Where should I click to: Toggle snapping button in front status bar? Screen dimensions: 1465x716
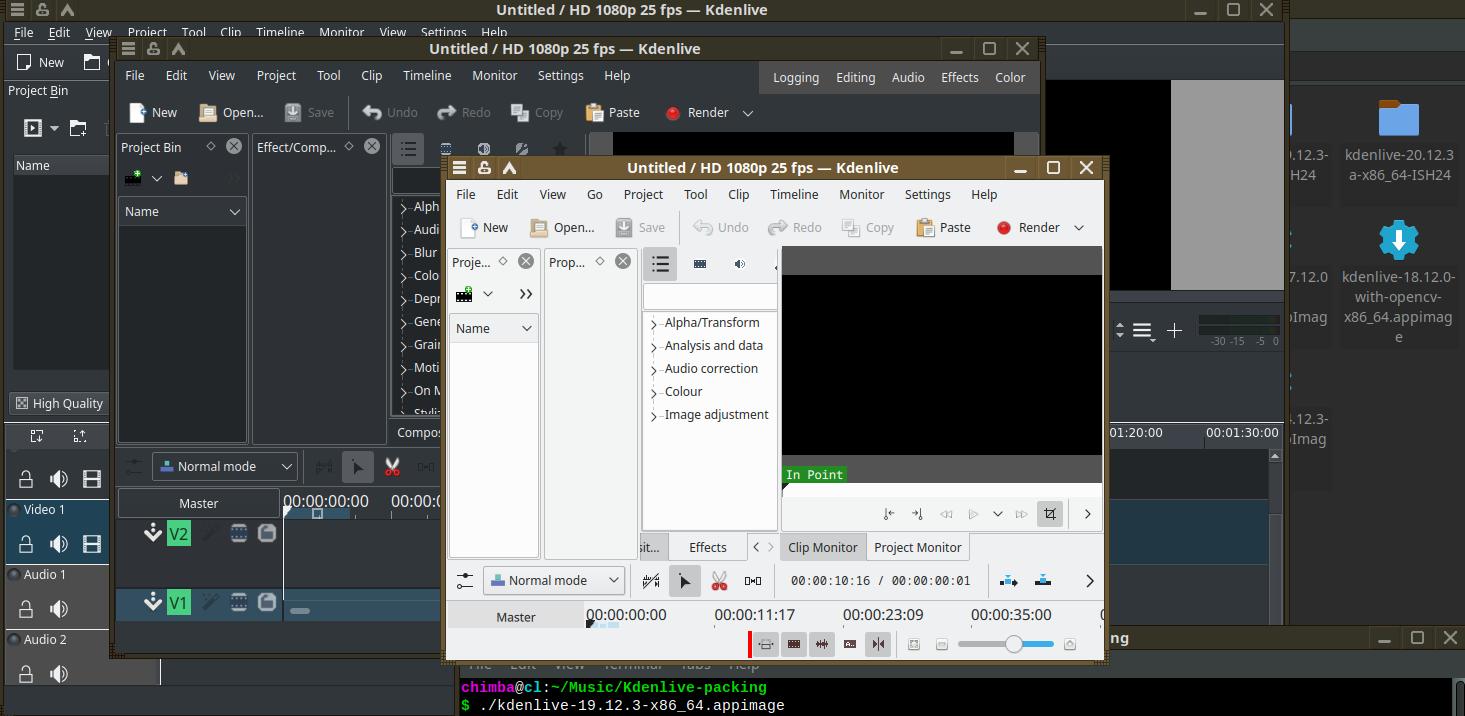point(878,645)
